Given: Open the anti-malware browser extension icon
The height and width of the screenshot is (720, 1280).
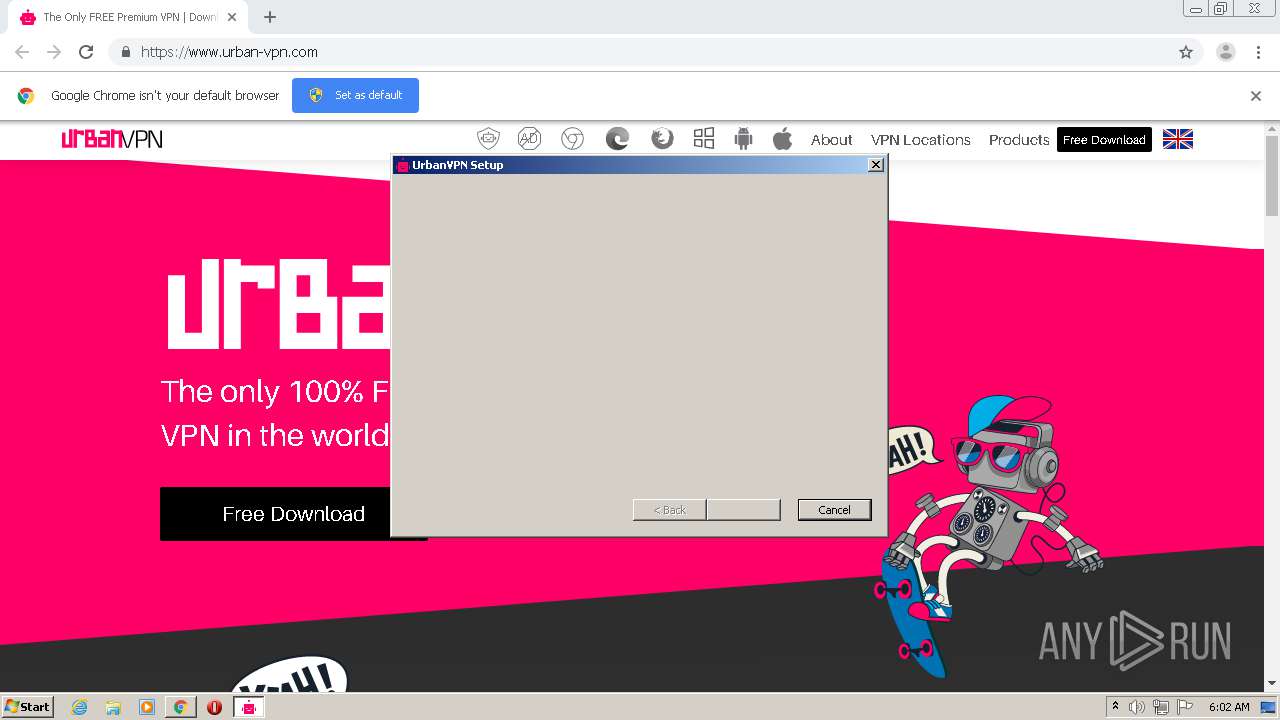Looking at the screenshot, I should 488,139.
